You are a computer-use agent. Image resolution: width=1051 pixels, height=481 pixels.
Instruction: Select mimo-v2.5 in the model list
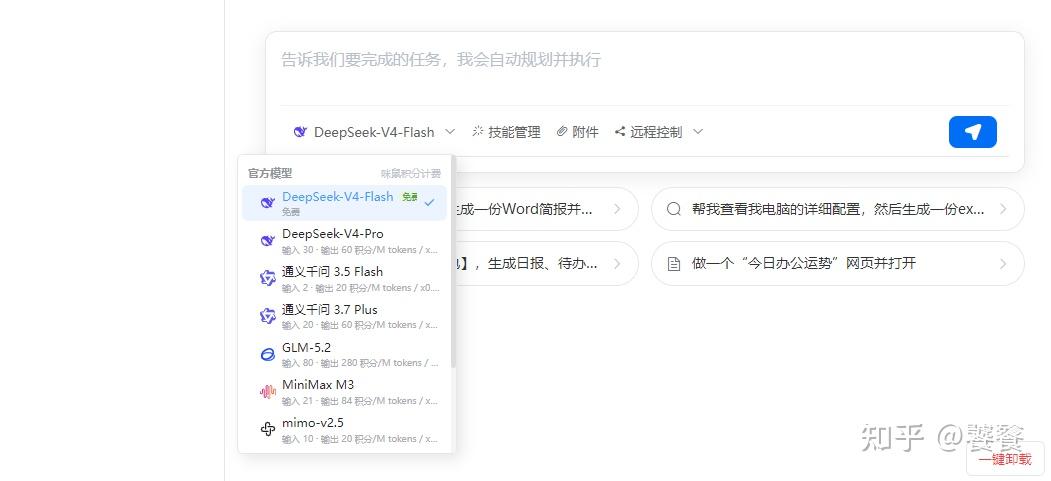point(344,430)
